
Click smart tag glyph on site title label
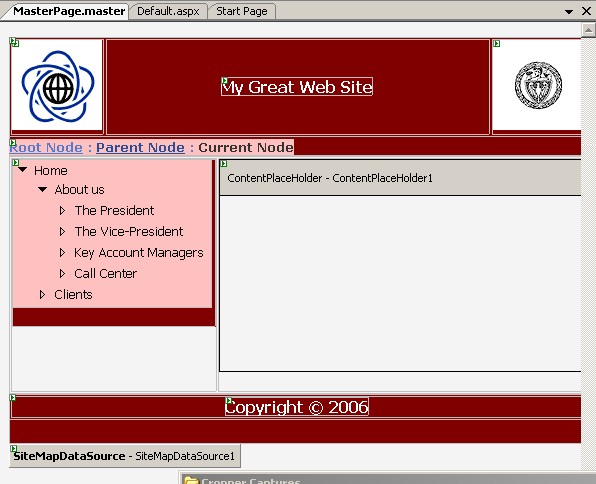(x=225, y=81)
